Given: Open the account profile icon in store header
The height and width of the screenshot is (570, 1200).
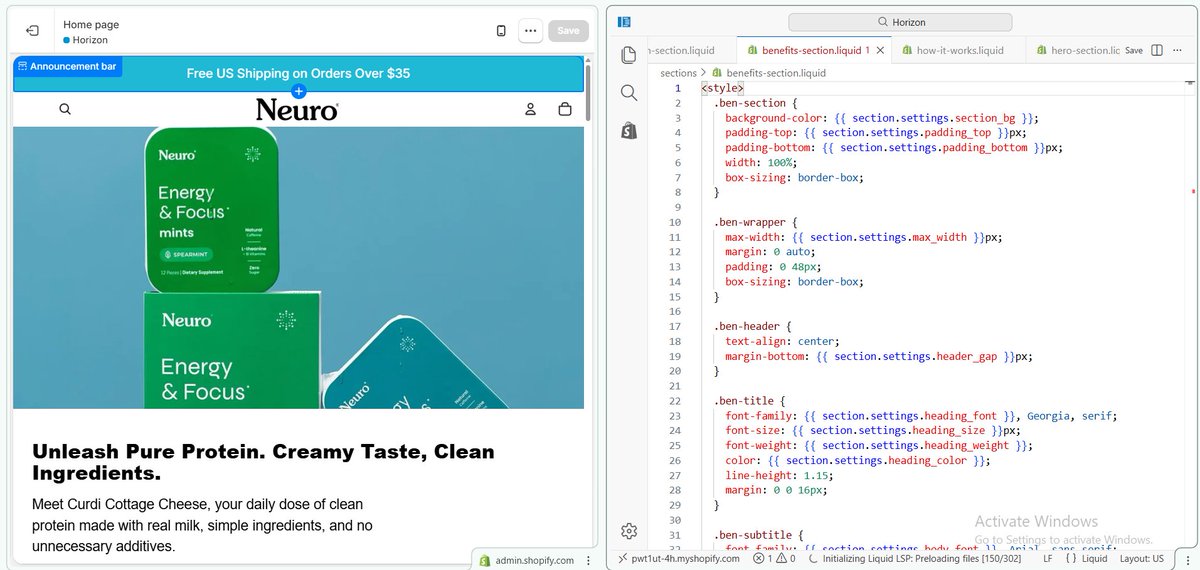Looking at the screenshot, I should (x=531, y=109).
